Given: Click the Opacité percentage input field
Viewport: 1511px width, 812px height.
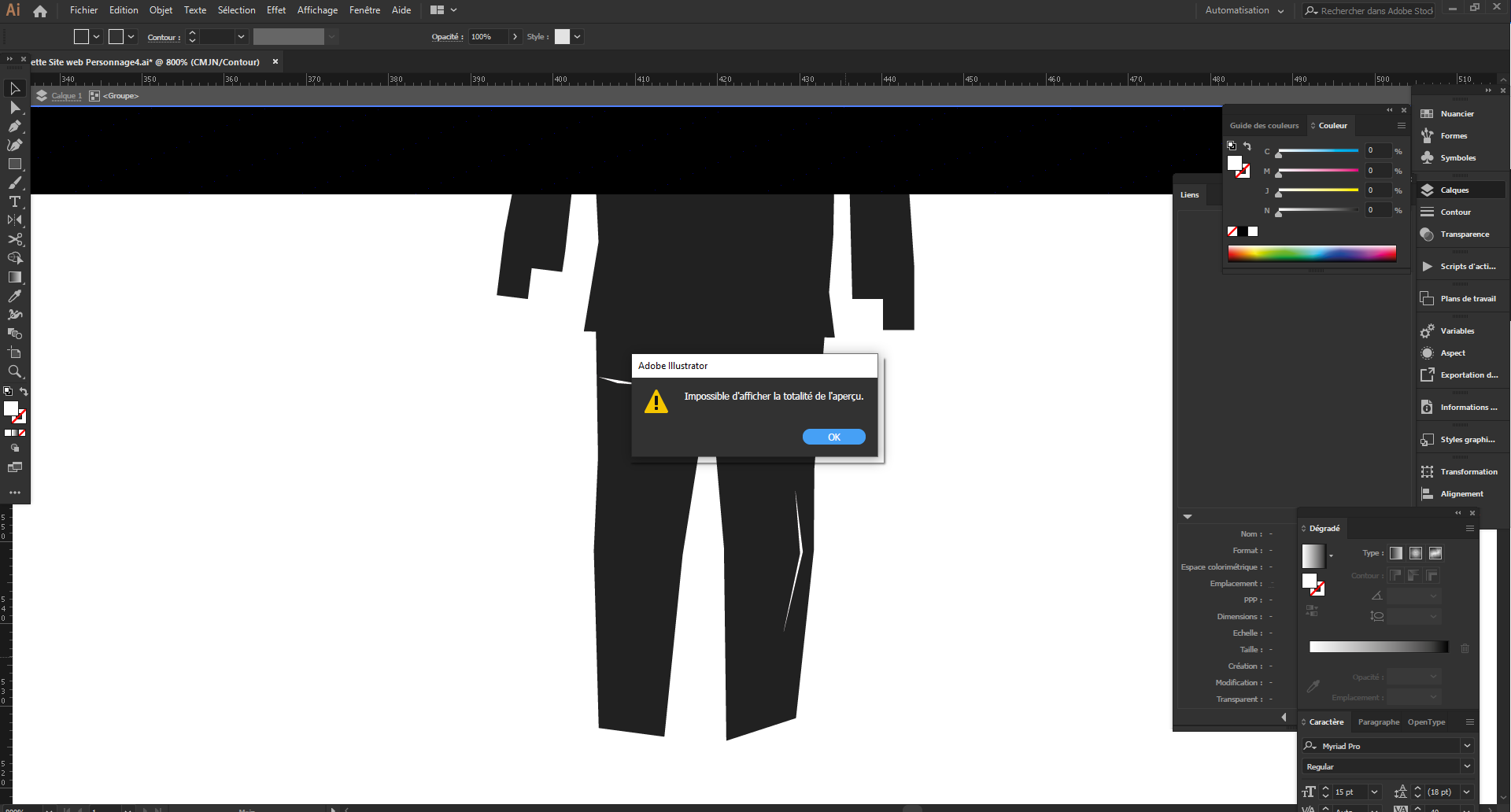Looking at the screenshot, I should (487, 37).
